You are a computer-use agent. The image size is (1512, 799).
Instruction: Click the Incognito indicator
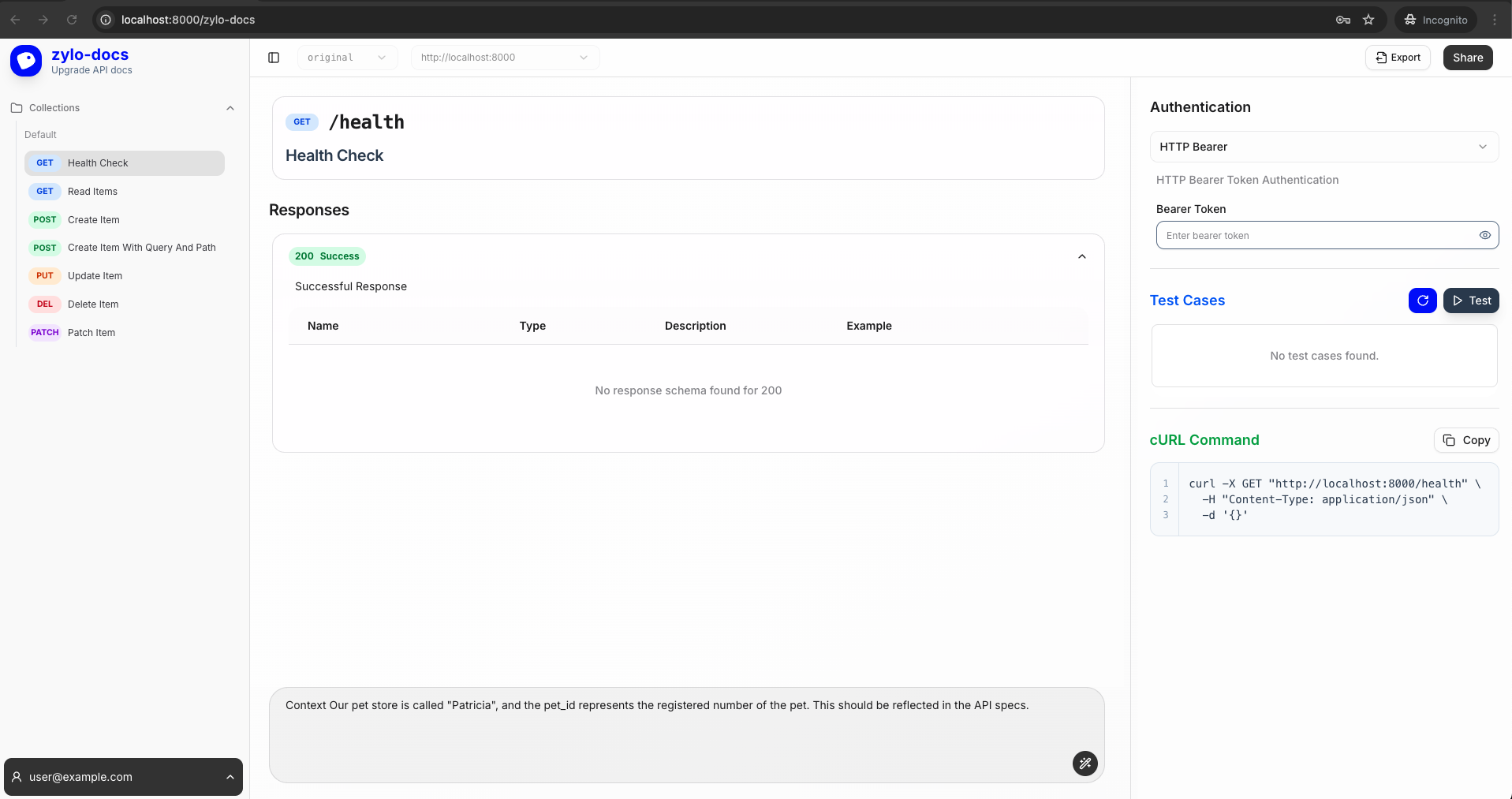[1435, 20]
